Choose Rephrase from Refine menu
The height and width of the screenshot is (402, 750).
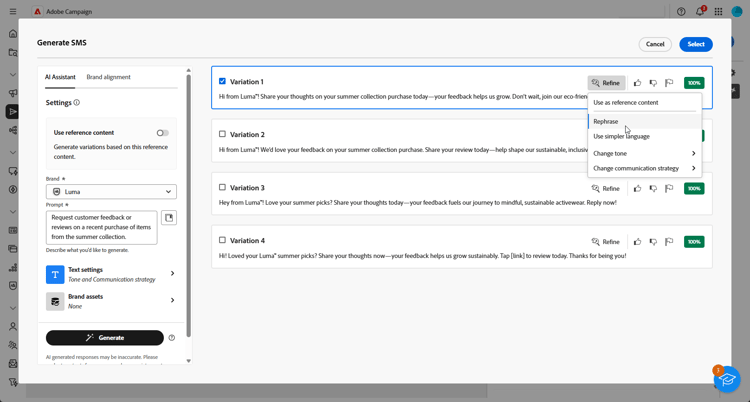pyautogui.click(x=644, y=122)
